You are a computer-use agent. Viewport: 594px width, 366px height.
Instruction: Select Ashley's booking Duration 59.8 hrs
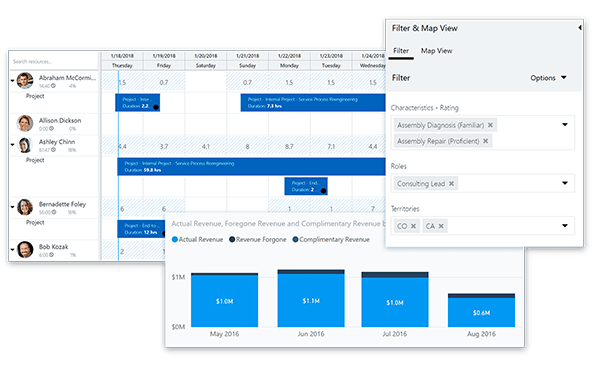(251, 167)
